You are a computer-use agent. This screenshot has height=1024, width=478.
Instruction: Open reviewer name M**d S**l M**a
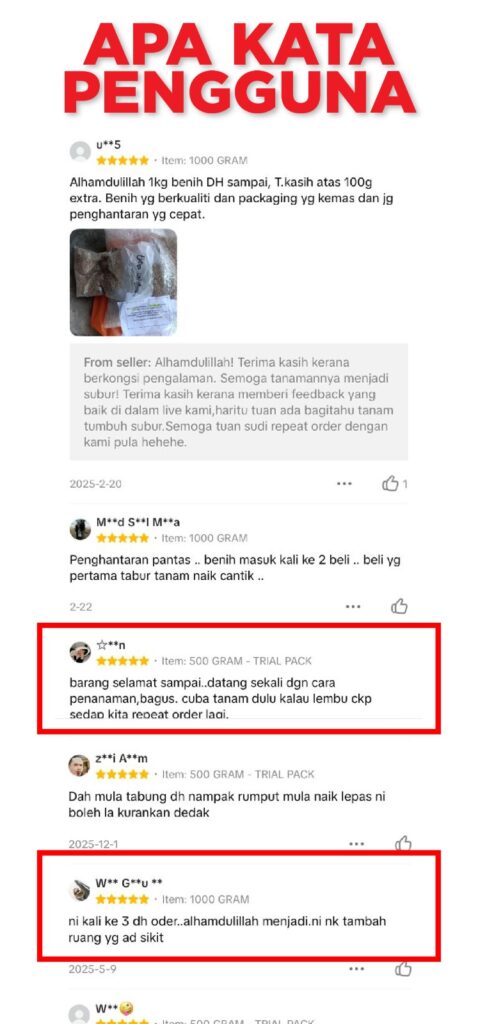click(x=138, y=522)
